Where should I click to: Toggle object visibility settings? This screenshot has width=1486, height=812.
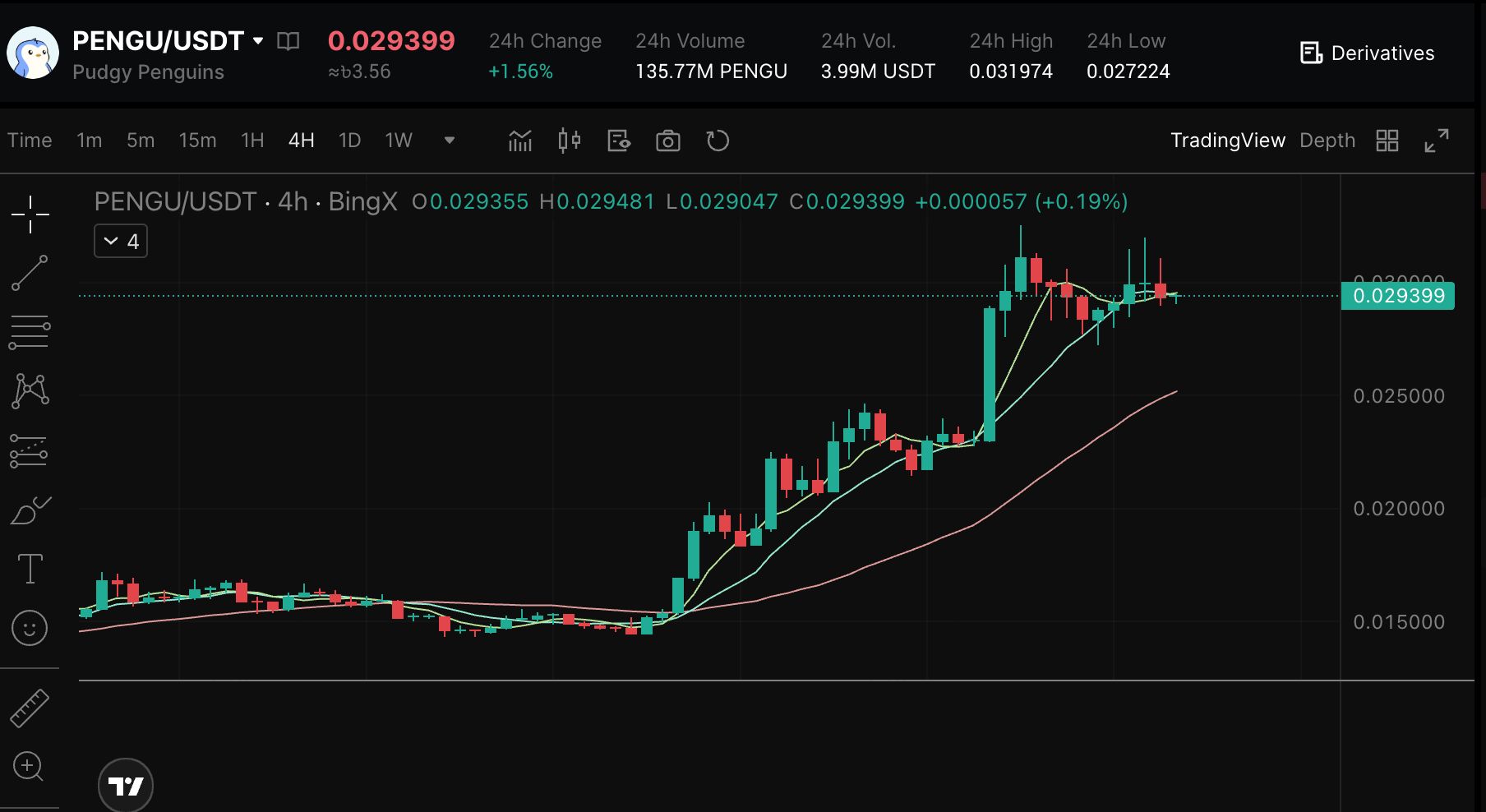(x=619, y=141)
